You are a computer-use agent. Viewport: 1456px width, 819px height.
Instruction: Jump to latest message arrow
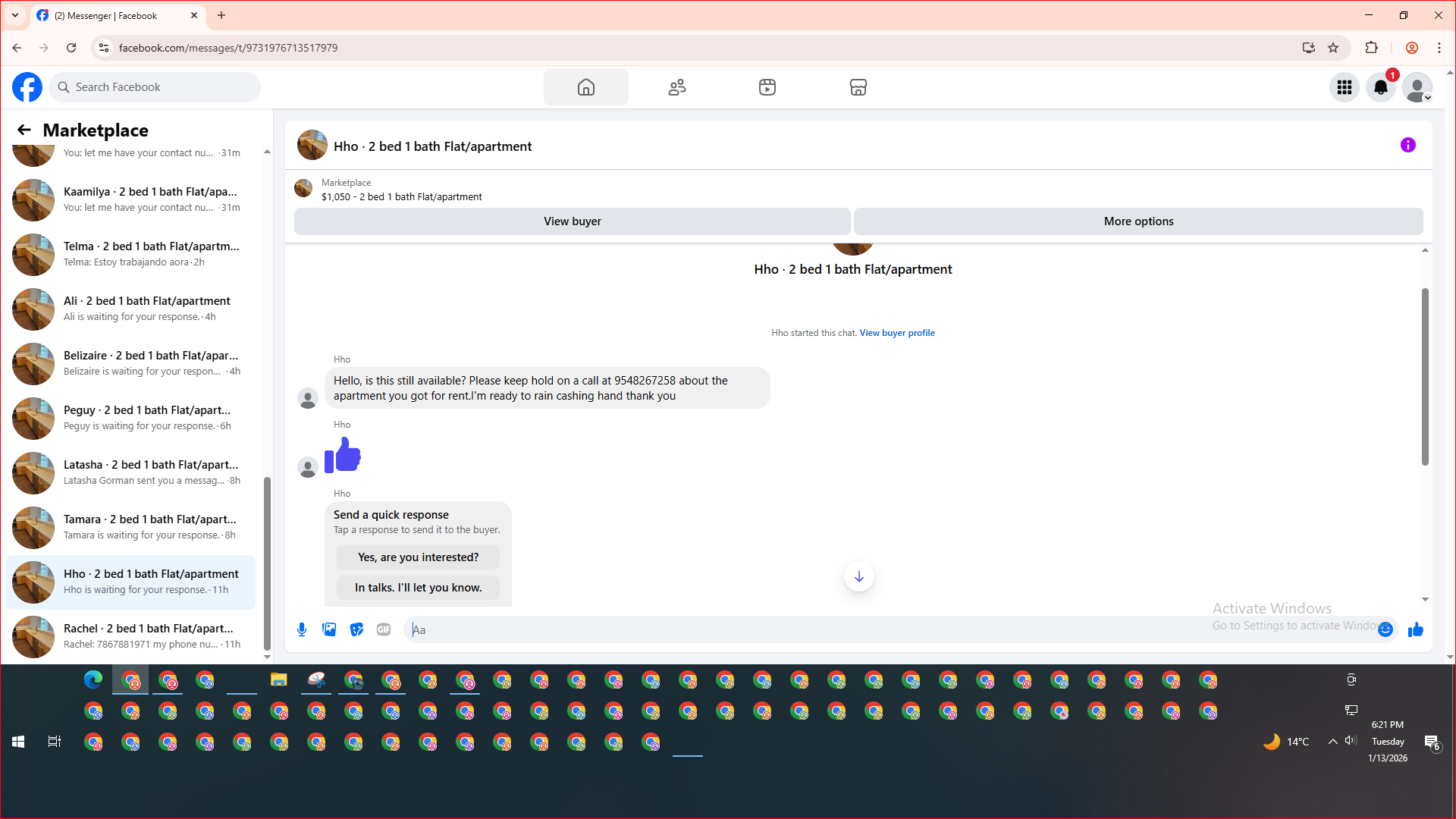(858, 577)
